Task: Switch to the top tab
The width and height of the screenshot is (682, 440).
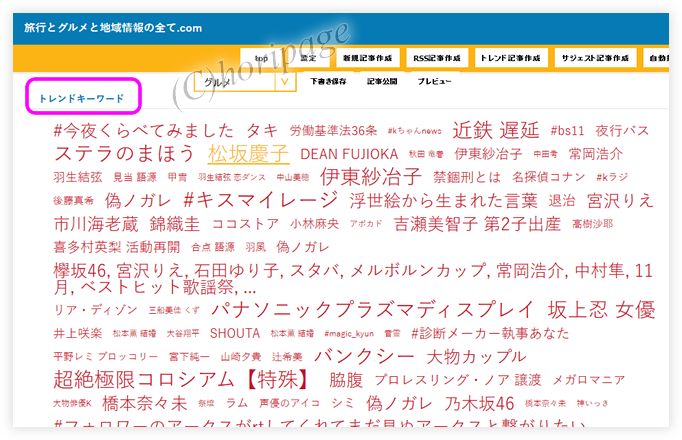Action: coord(261,58)
